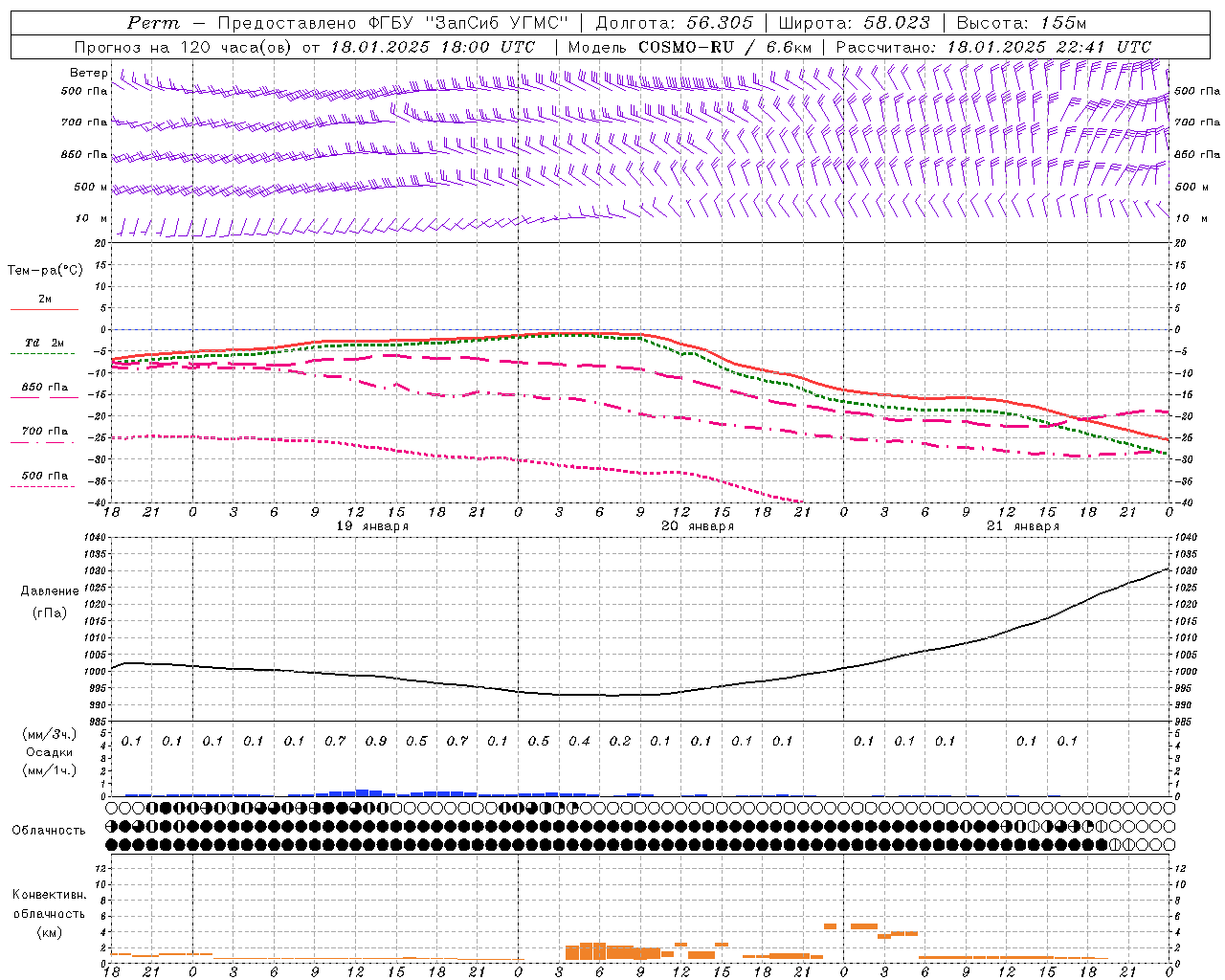Click the "Давление" pressure panel label
Screen dimensions: 1225x980
(x=50, y=591)
